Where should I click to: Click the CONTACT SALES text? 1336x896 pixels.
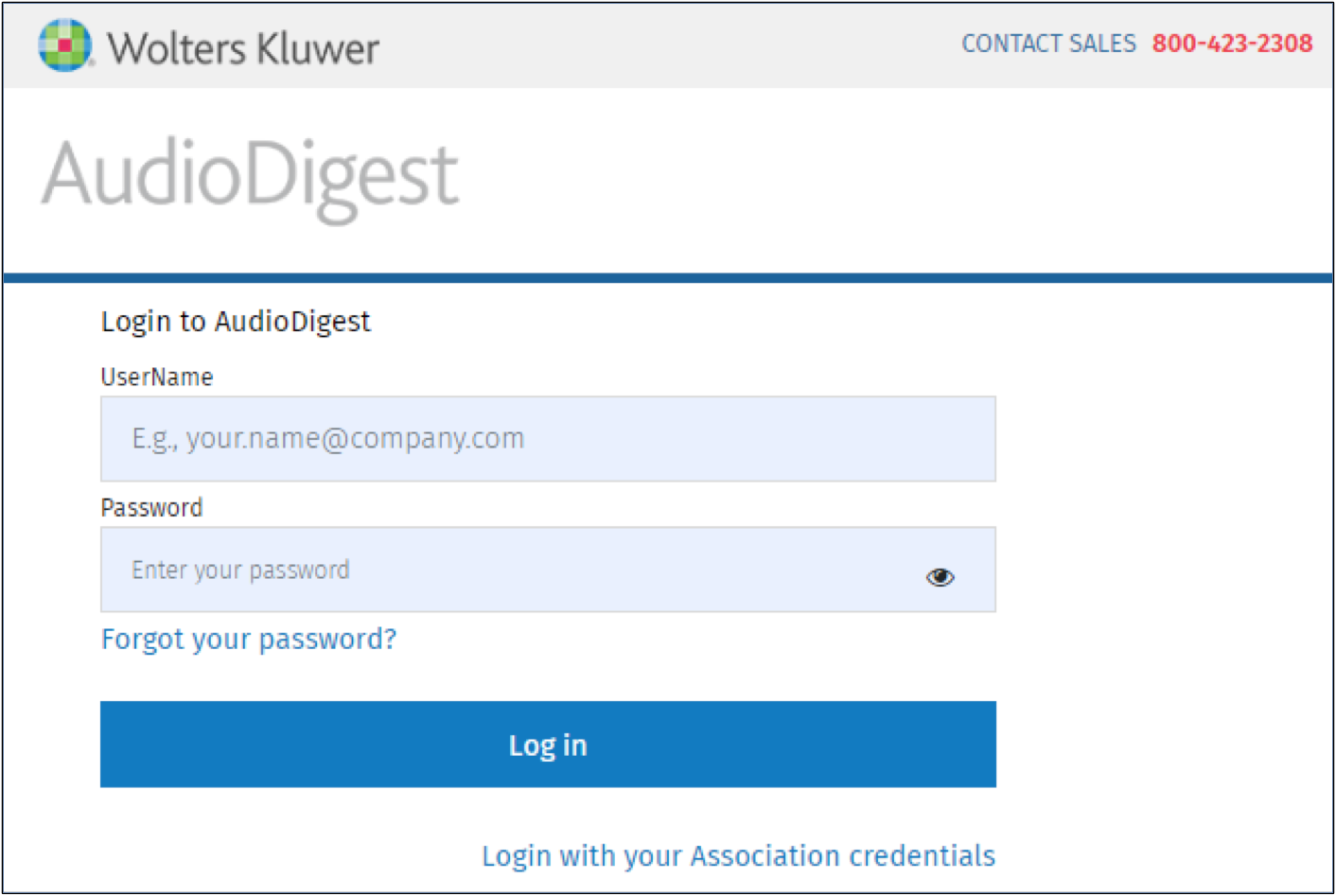click(x=1048, y=44)
